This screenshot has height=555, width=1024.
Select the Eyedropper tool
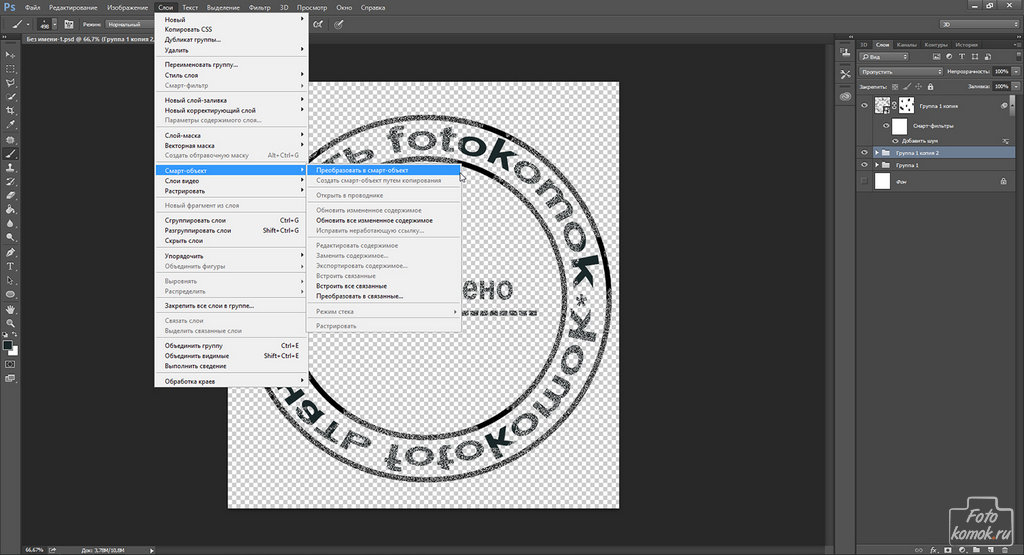point(10,125)
